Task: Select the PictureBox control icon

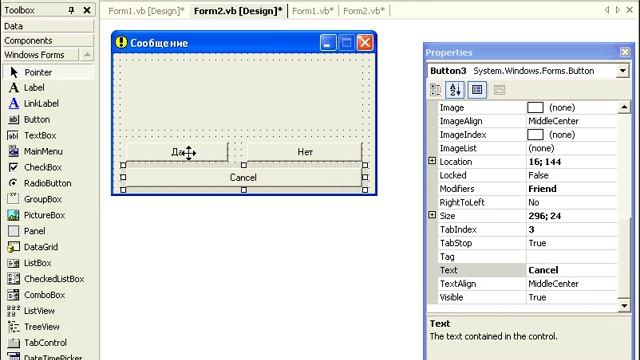Action: (x=13, y=215)
